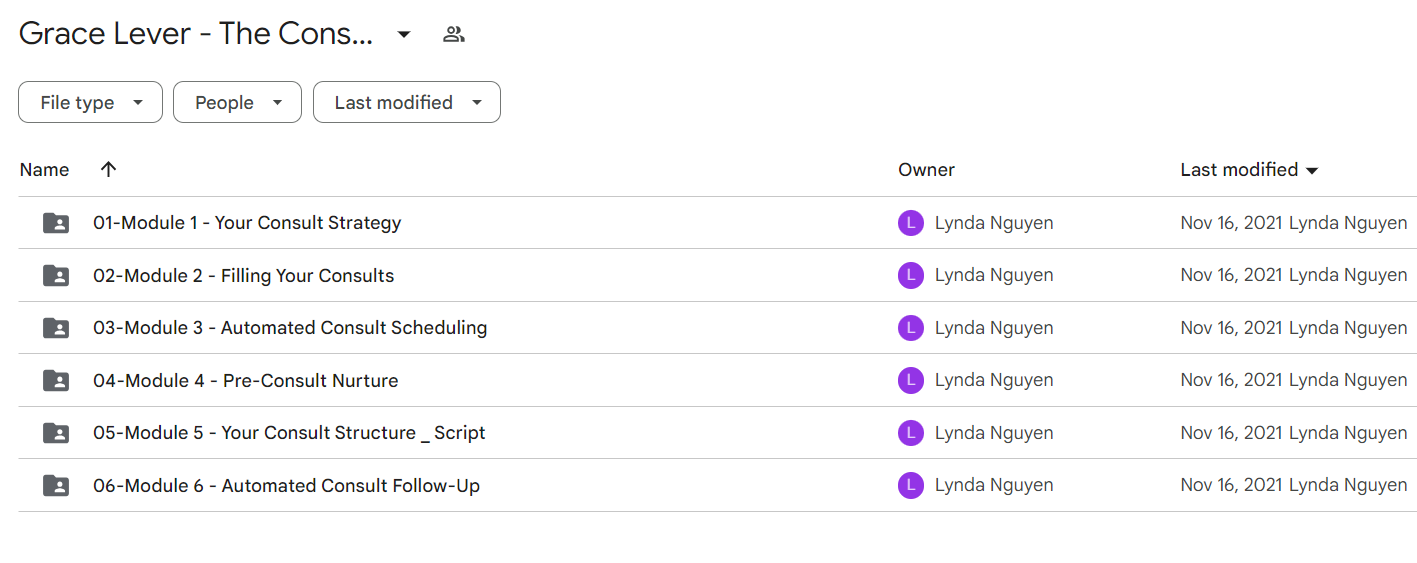Reverse sort order with Name arrow
The width and height of the screenshot is (1417, 563).
pos(109,169)
